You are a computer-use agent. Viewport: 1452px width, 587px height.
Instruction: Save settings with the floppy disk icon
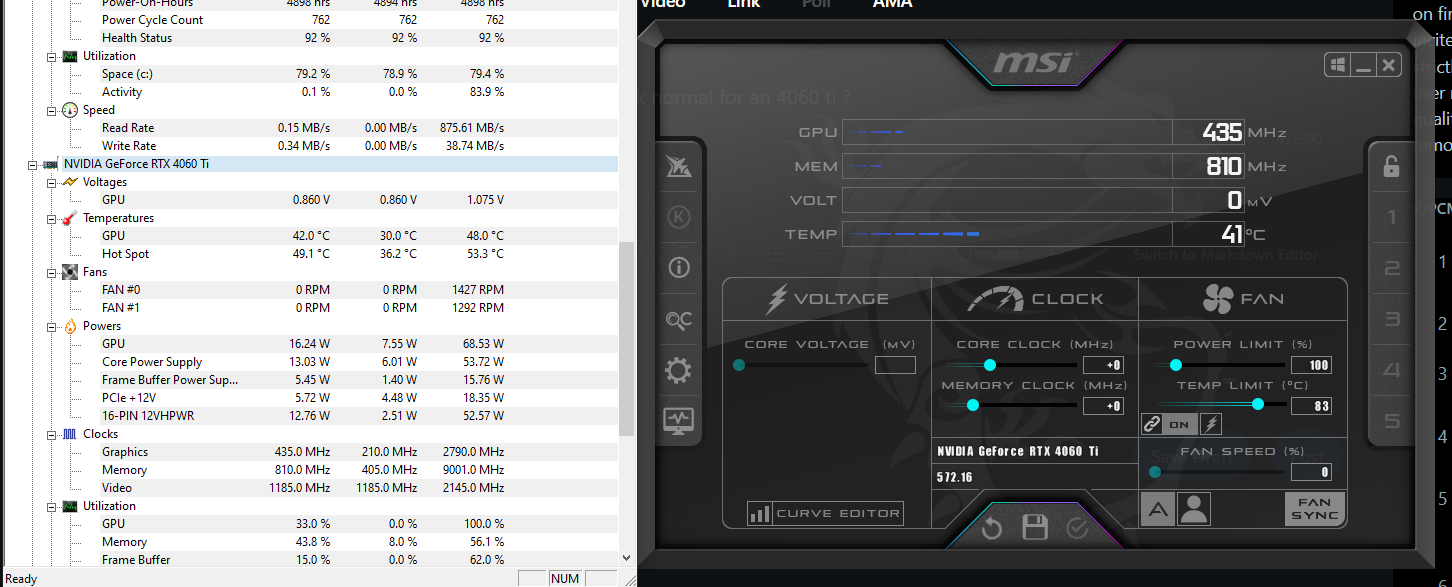pyautogui.click(x=1035, y=527)
